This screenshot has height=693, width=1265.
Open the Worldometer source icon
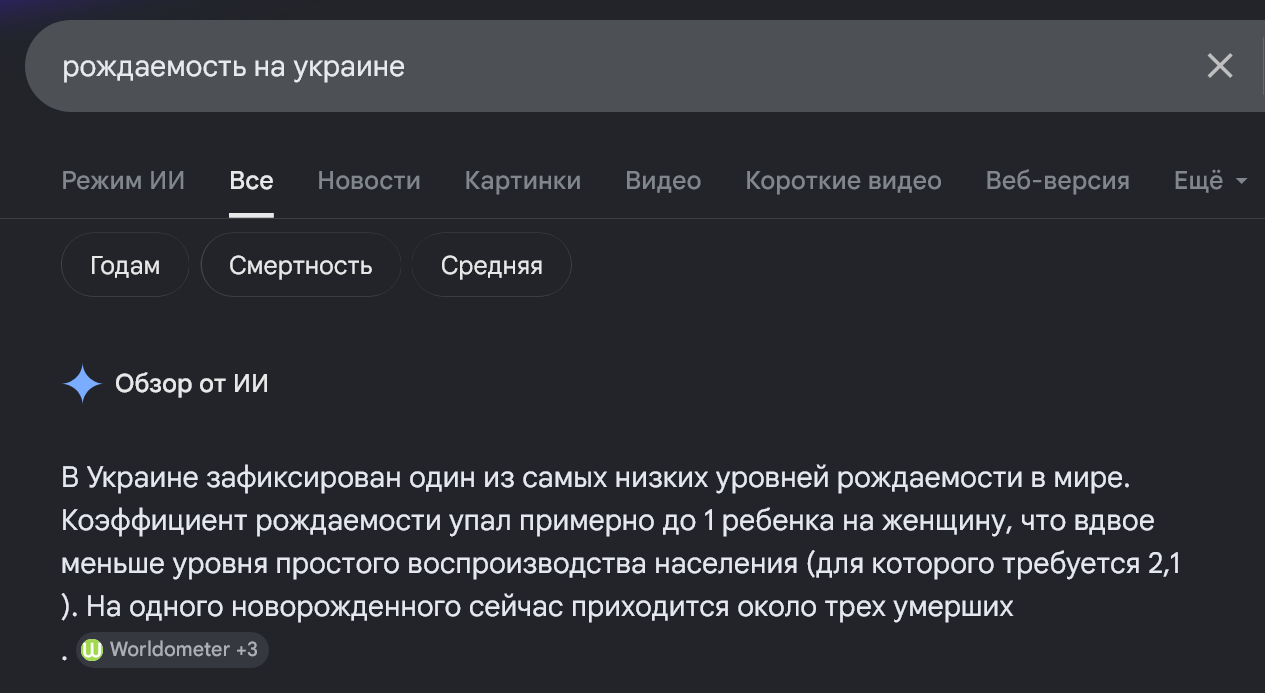click(92, 649)
